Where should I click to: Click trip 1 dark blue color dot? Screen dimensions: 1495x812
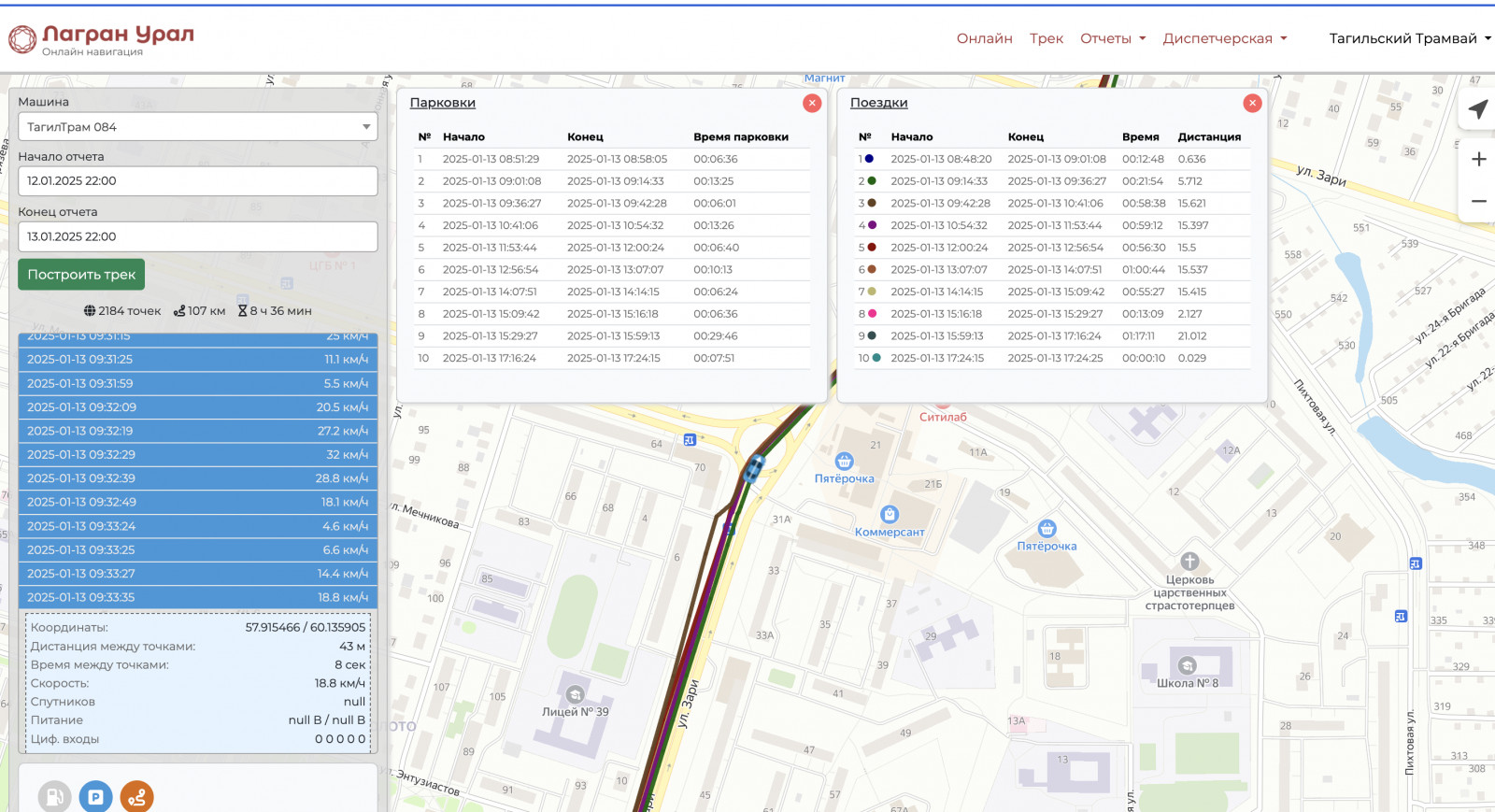coord(870,159)
